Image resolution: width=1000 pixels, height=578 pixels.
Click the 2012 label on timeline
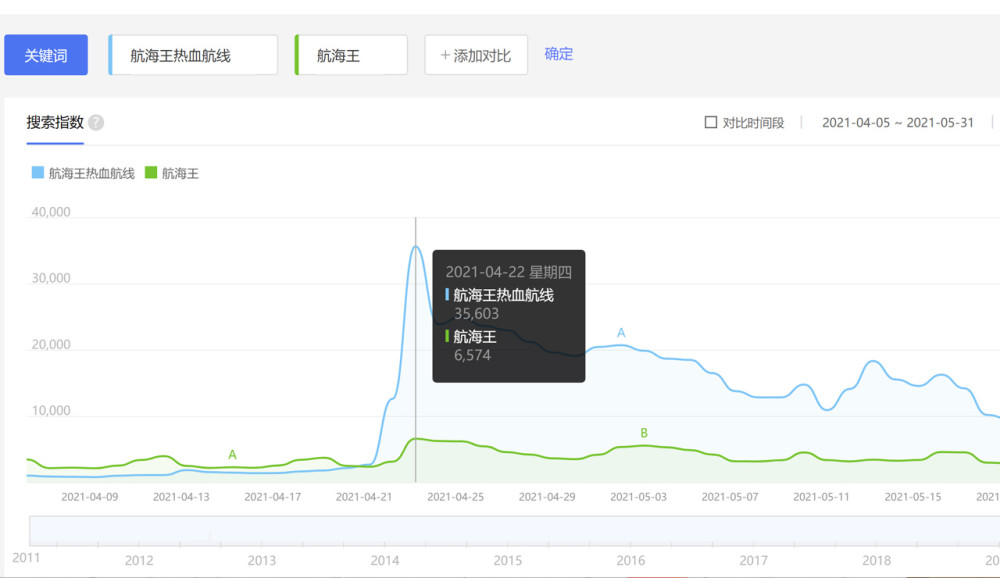pos(138,560)
